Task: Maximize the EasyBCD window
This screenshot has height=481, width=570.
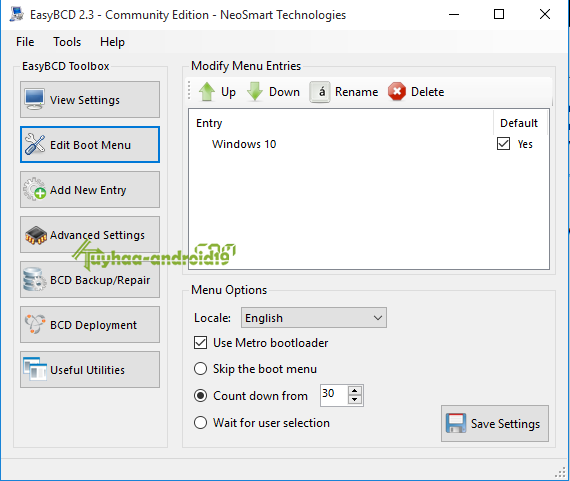Action: click(499, 15)
